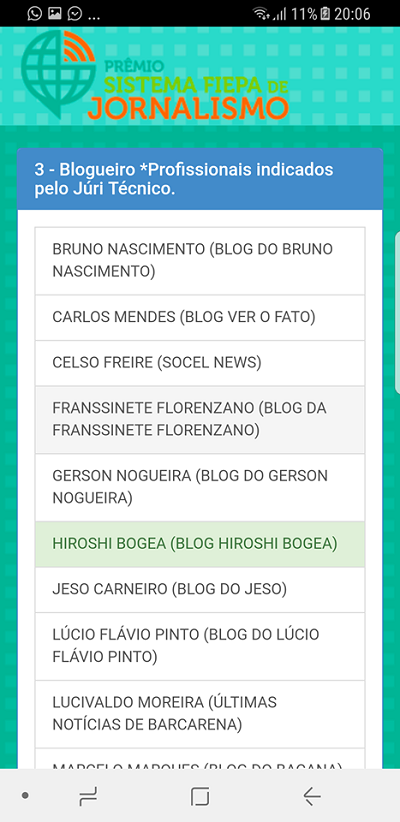This screenshot has width=400, height=822.
Task: Vote for Gerson Nogueira blog
Action: (x=200, y=488)
